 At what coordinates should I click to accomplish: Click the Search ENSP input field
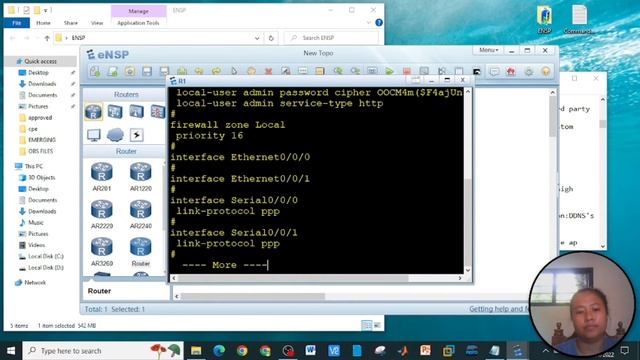331,38
